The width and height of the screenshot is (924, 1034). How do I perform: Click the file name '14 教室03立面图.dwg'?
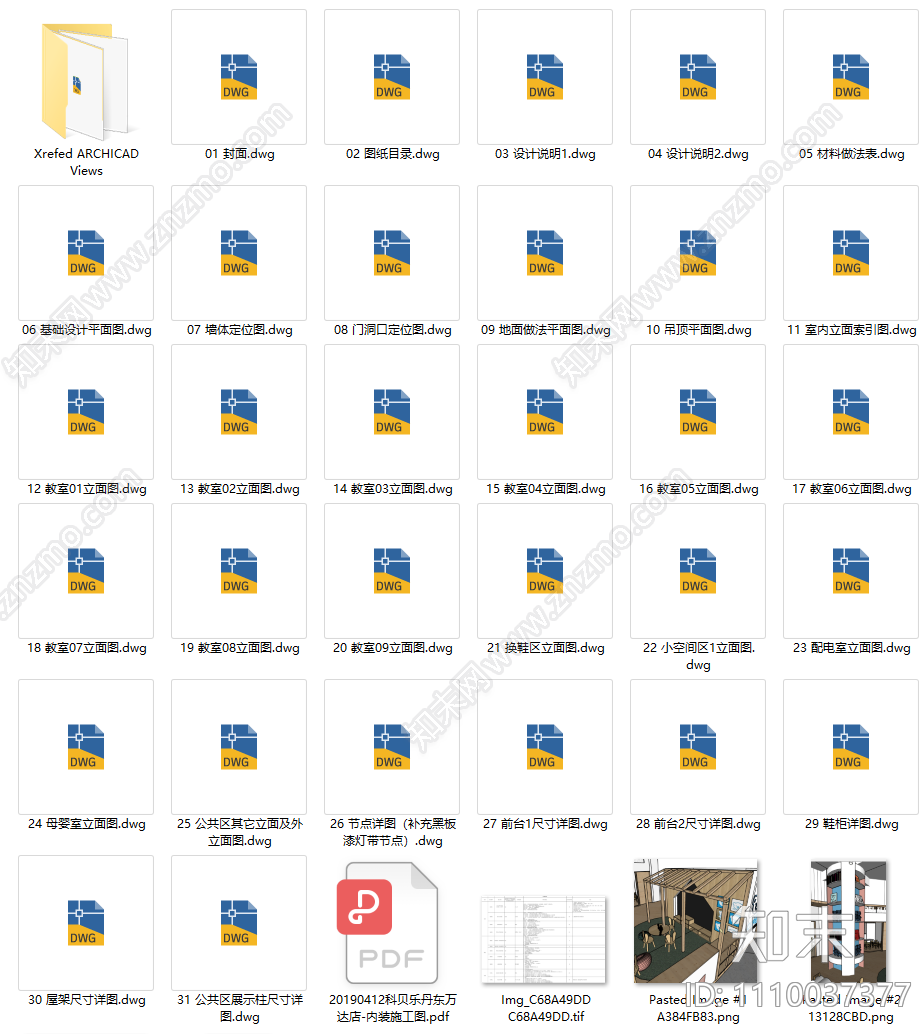pyautogui.click(x=392, y=489)
